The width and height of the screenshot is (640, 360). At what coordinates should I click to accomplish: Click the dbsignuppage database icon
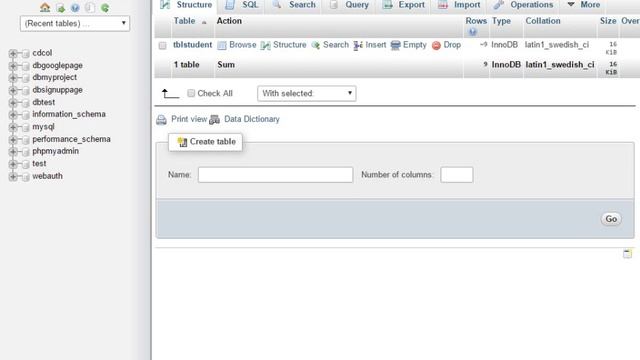coord(25,90)
